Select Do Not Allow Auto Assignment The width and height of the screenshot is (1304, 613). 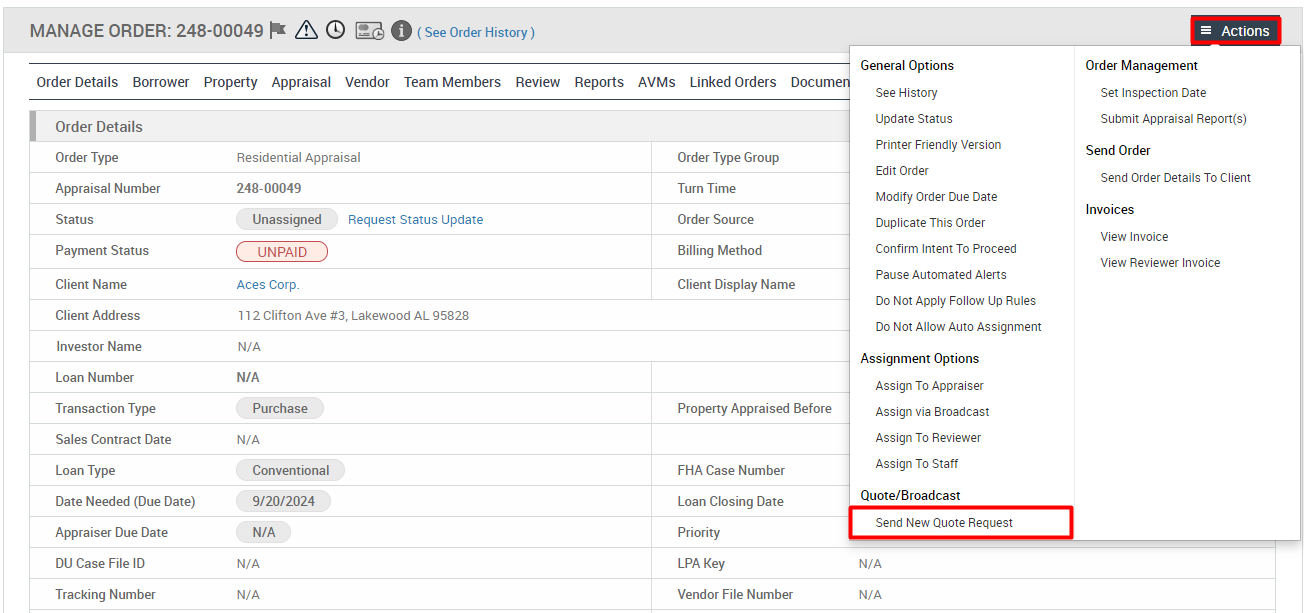point(958,327)
